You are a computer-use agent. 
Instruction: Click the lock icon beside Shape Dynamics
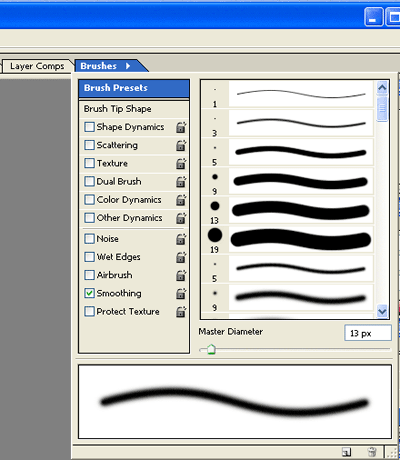[x=181, y=127]
